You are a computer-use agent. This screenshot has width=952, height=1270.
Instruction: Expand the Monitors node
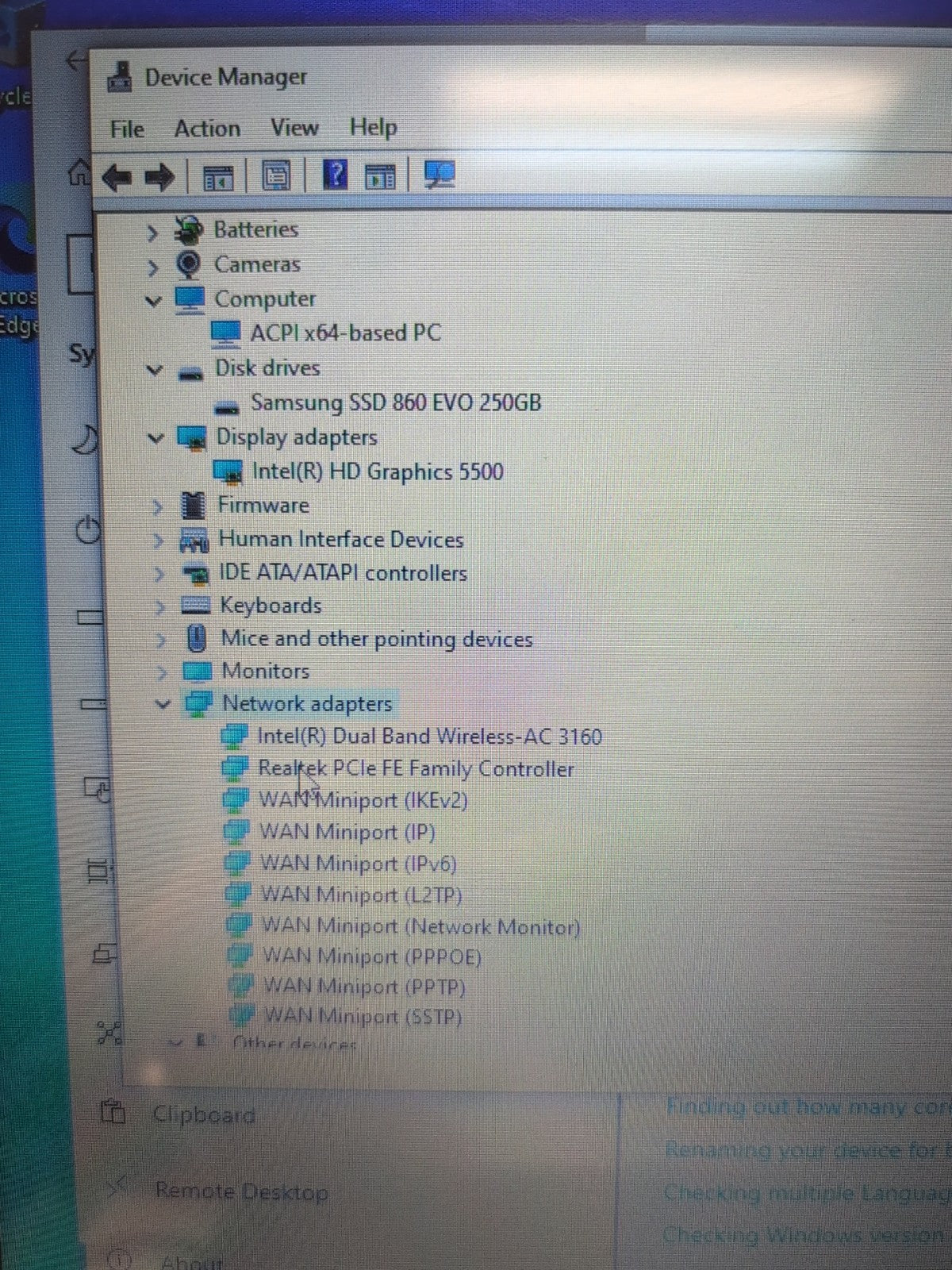point(163,672)
